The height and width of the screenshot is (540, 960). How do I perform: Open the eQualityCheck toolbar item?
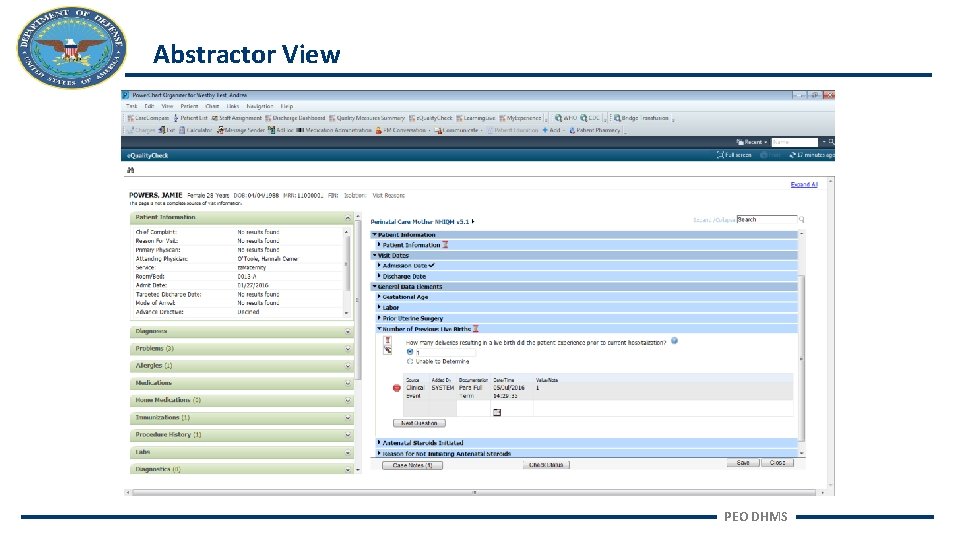point(431,118)
